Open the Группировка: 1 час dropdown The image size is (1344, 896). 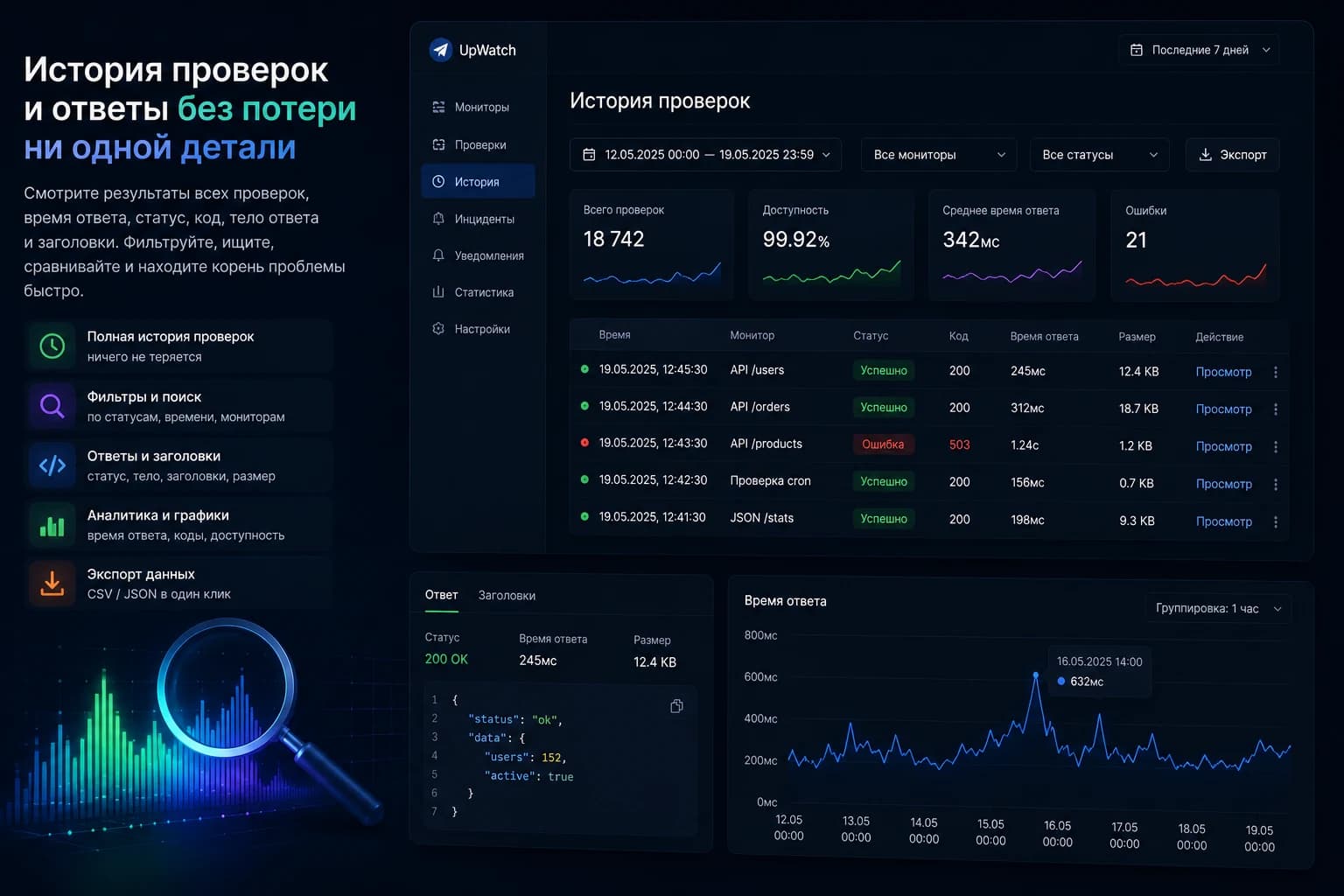[x=1219, y=609]
